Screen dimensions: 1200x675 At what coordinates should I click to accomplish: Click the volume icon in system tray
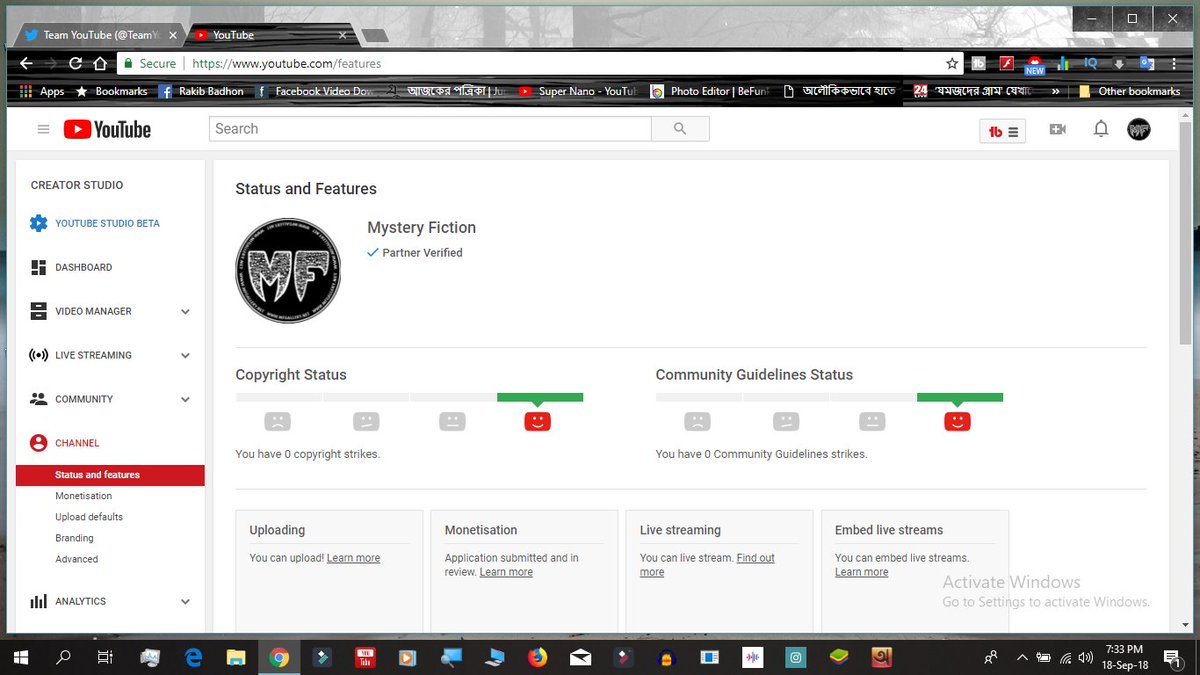pyautogui.click(x=1088, y=657)
